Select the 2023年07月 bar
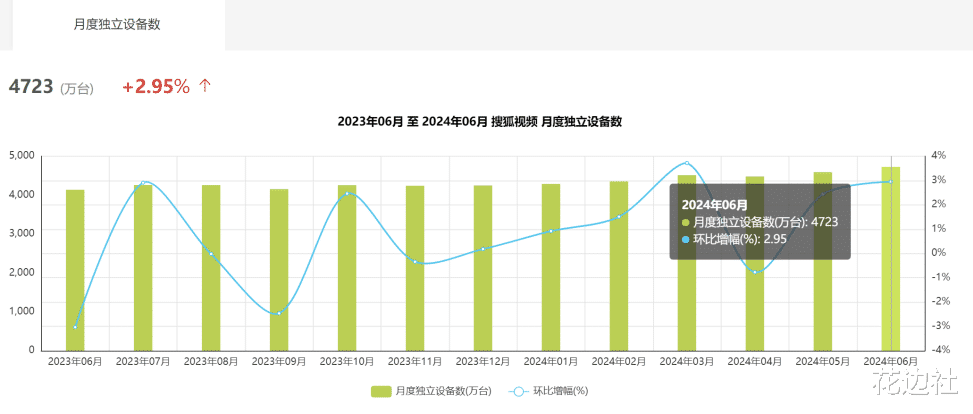Image resolution: width=973 pixels, height=414 pixels. [x=143, y=268]
